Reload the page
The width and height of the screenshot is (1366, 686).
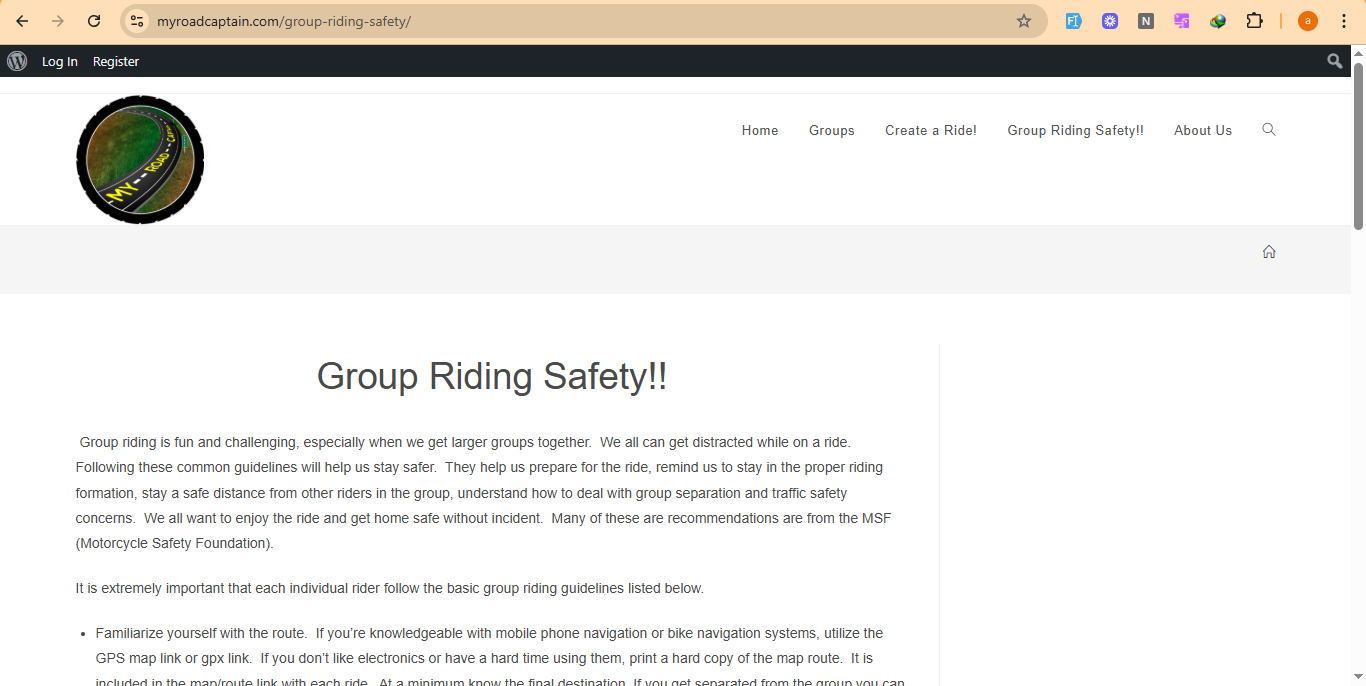(94, 21)
